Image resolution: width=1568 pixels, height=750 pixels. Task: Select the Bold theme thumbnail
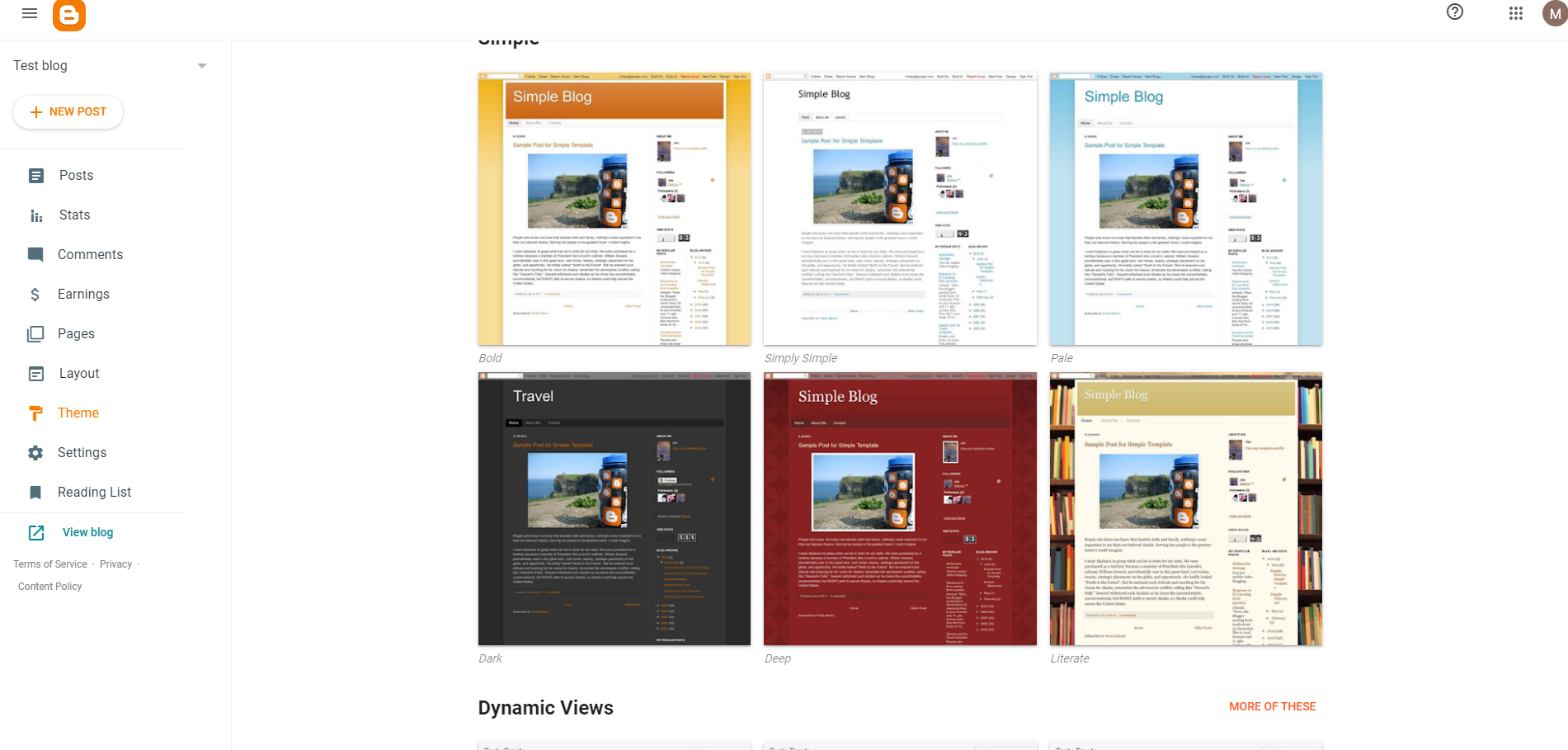click(x=614, y=209)
